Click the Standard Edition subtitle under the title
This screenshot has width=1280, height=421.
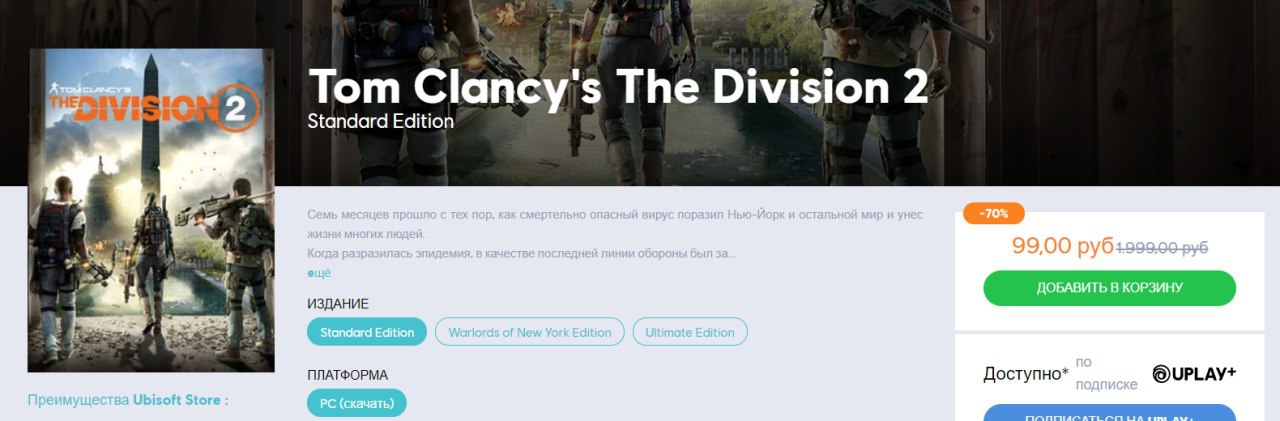point(381,122)
